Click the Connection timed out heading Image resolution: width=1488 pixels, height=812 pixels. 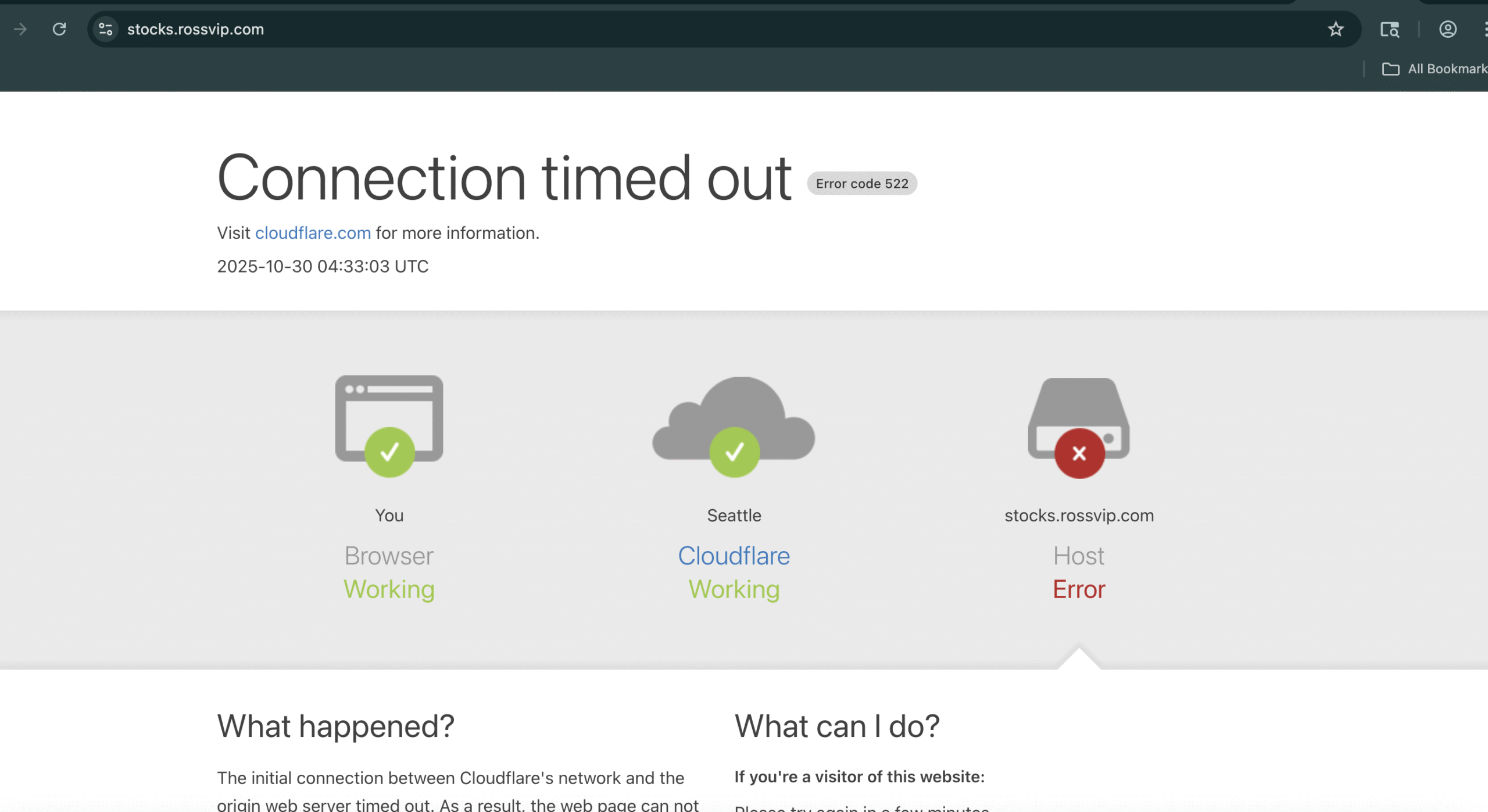tap(503, 178)
